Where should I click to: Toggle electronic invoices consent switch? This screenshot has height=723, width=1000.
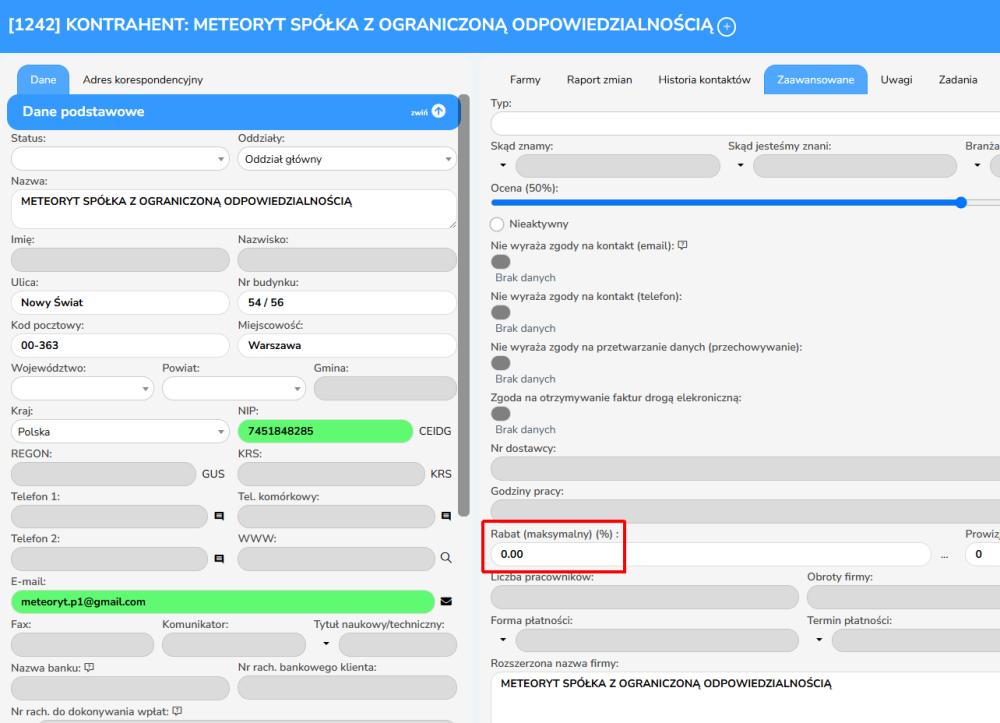[501, 413]
